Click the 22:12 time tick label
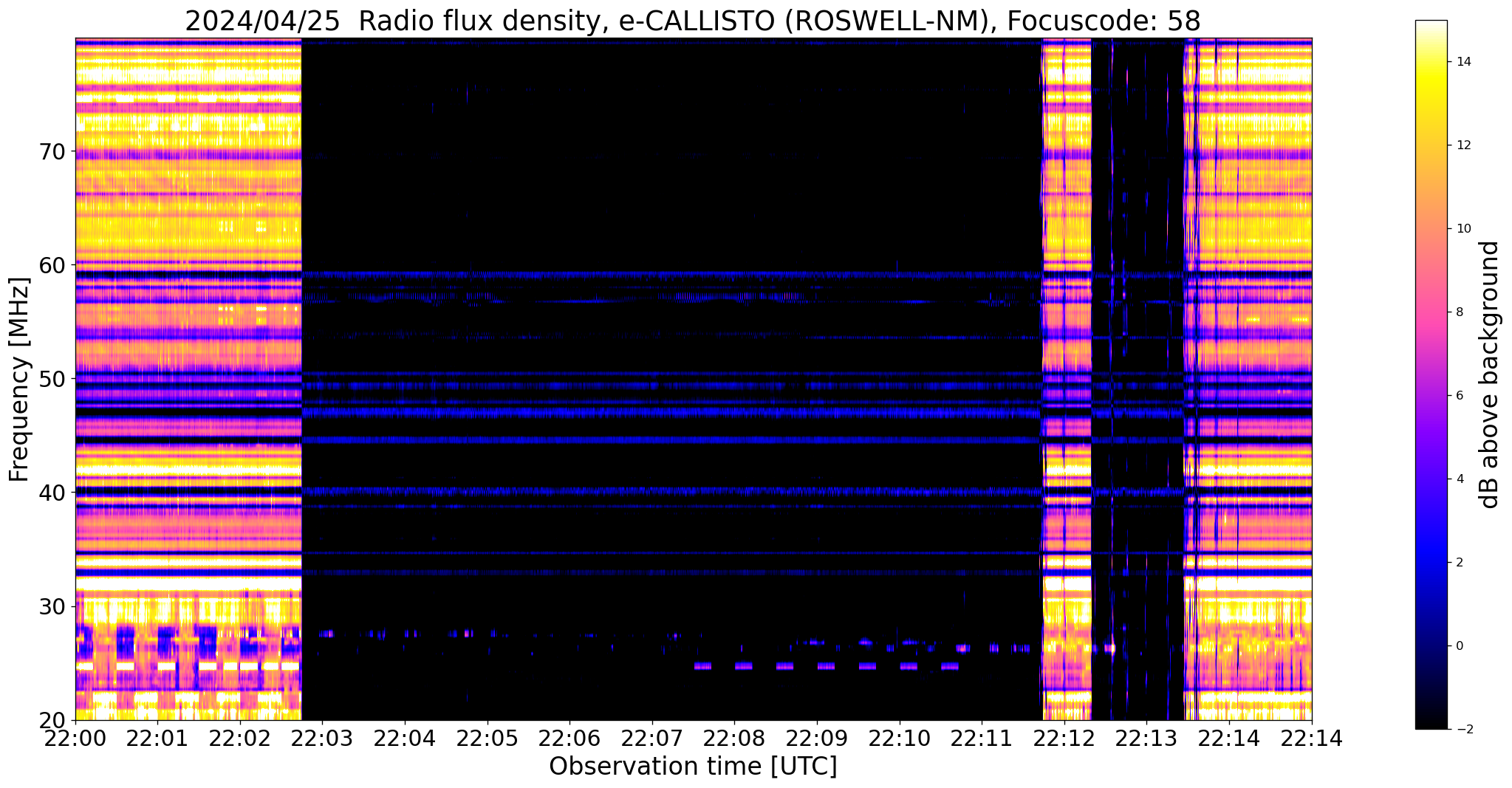The height and width of the screenshot is (788, 1512). coord(1064,739)
